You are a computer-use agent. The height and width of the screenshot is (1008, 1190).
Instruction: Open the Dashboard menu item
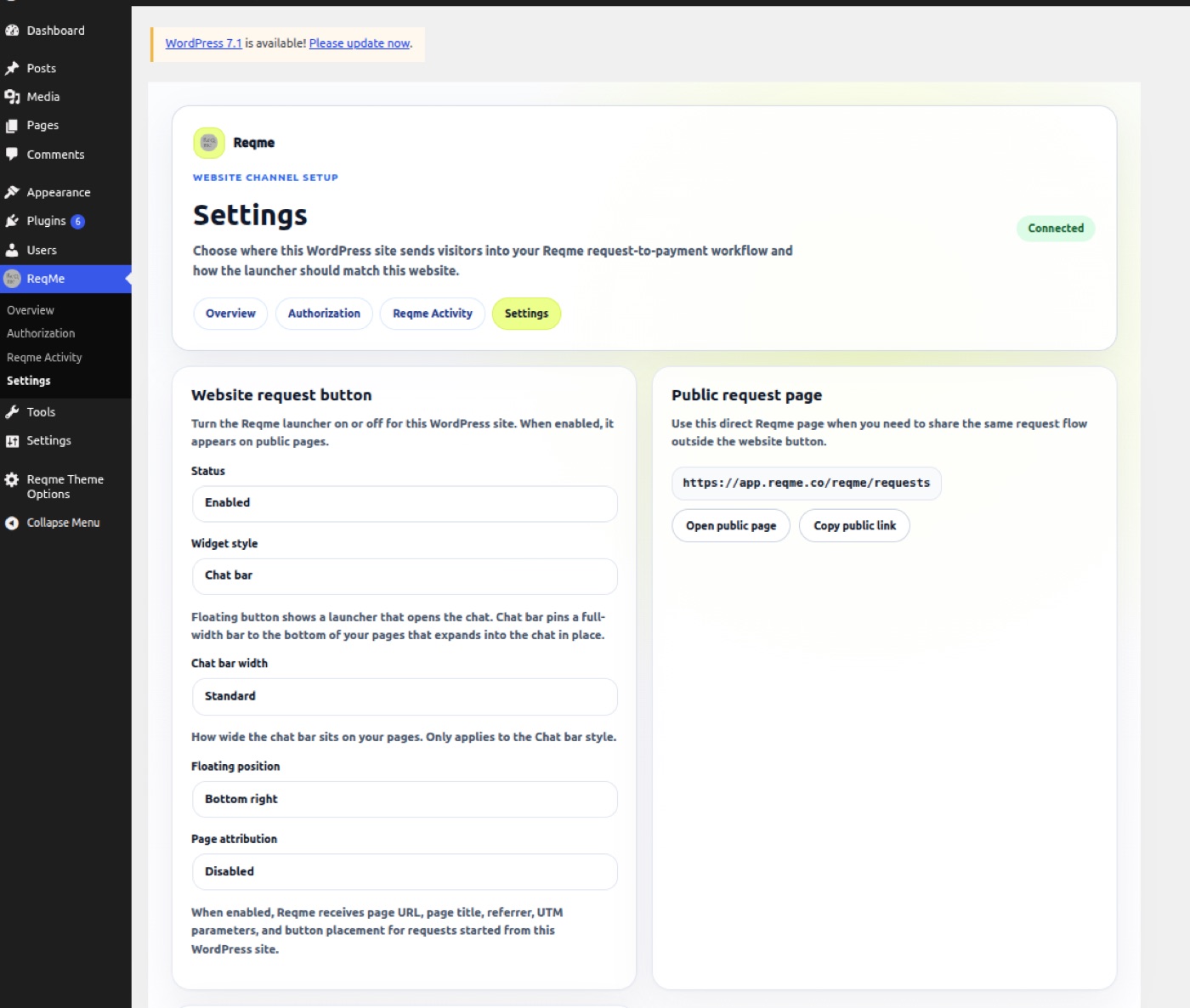[x=55, y=31]
